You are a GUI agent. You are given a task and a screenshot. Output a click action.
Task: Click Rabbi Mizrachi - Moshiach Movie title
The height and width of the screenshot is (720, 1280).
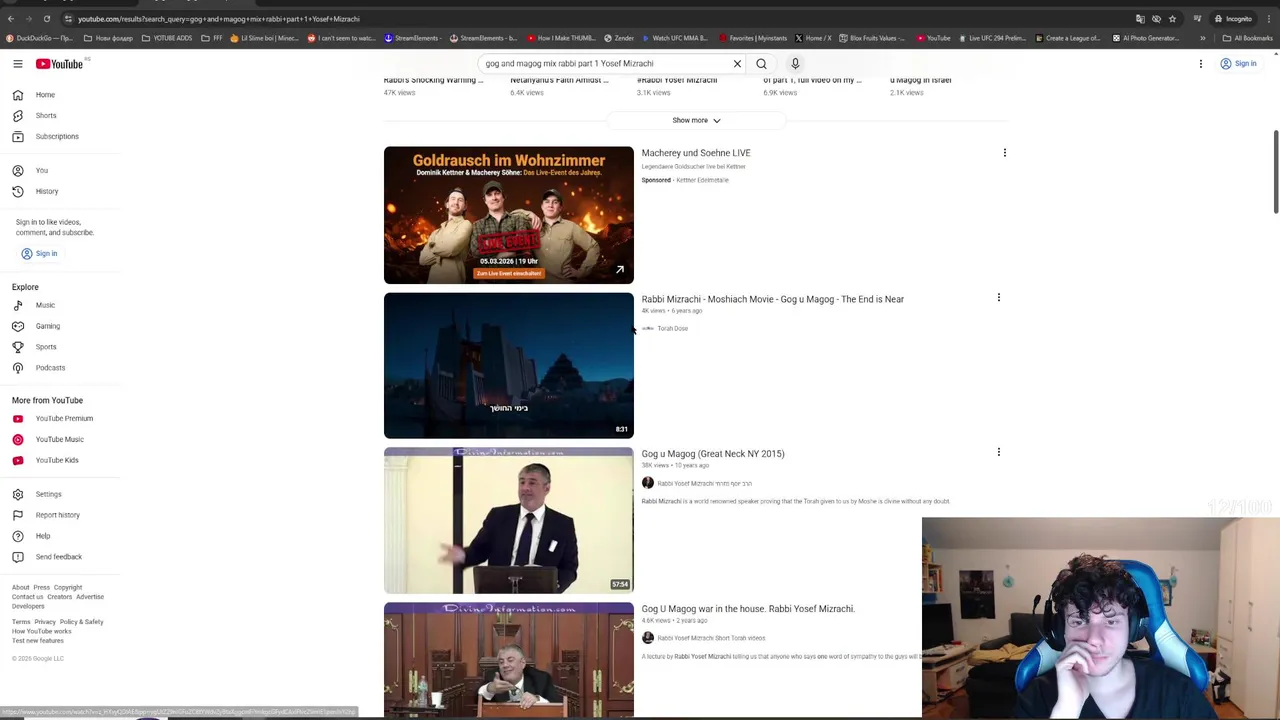pyautogui.click(x=772, y=299)
